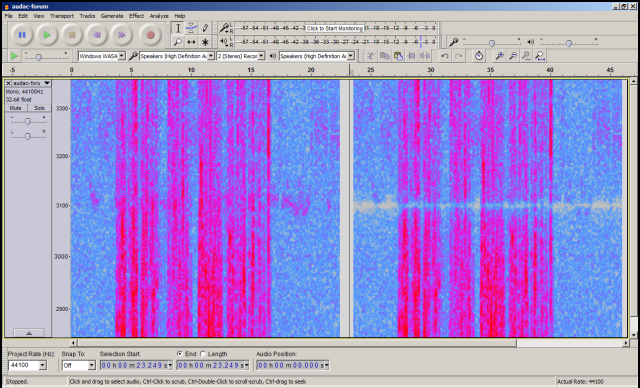This screenshot has height=388, width=640.
Task: Open the Edit menu
Action: 23,16
